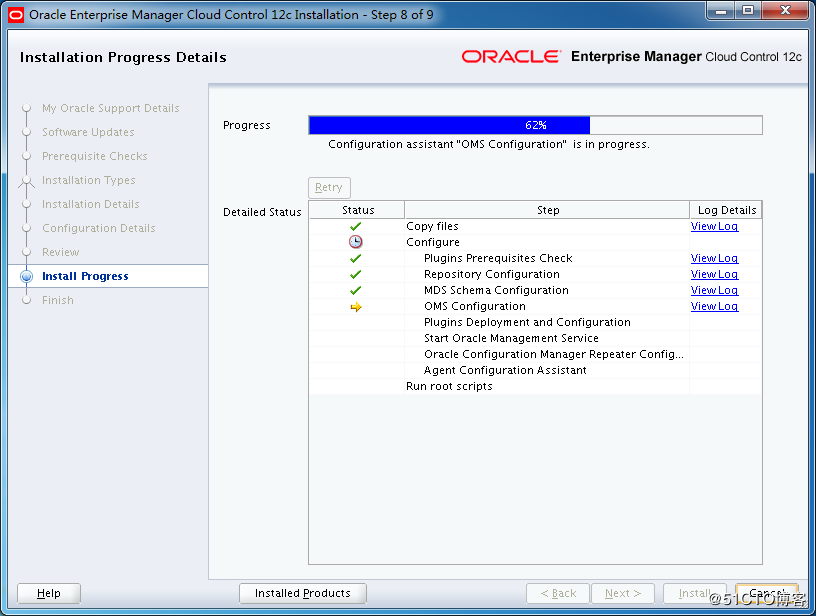Screen dimensions: 816x616
Task: Click the checkmark beside MDS Schema Configuration
Action: tap(355, 290)
